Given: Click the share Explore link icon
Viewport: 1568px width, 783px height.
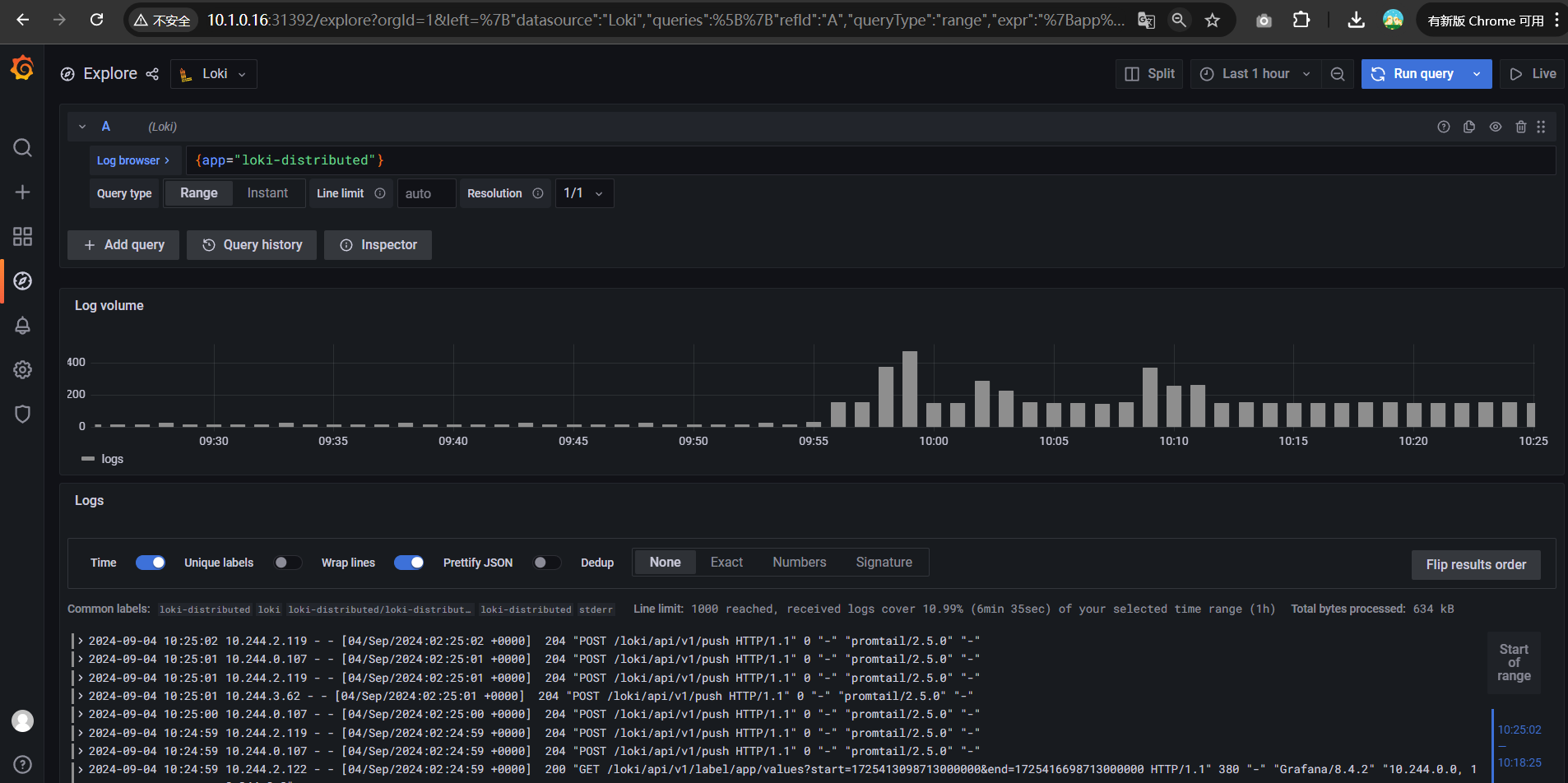Looking at the screenshot, I should pos(152,74).
